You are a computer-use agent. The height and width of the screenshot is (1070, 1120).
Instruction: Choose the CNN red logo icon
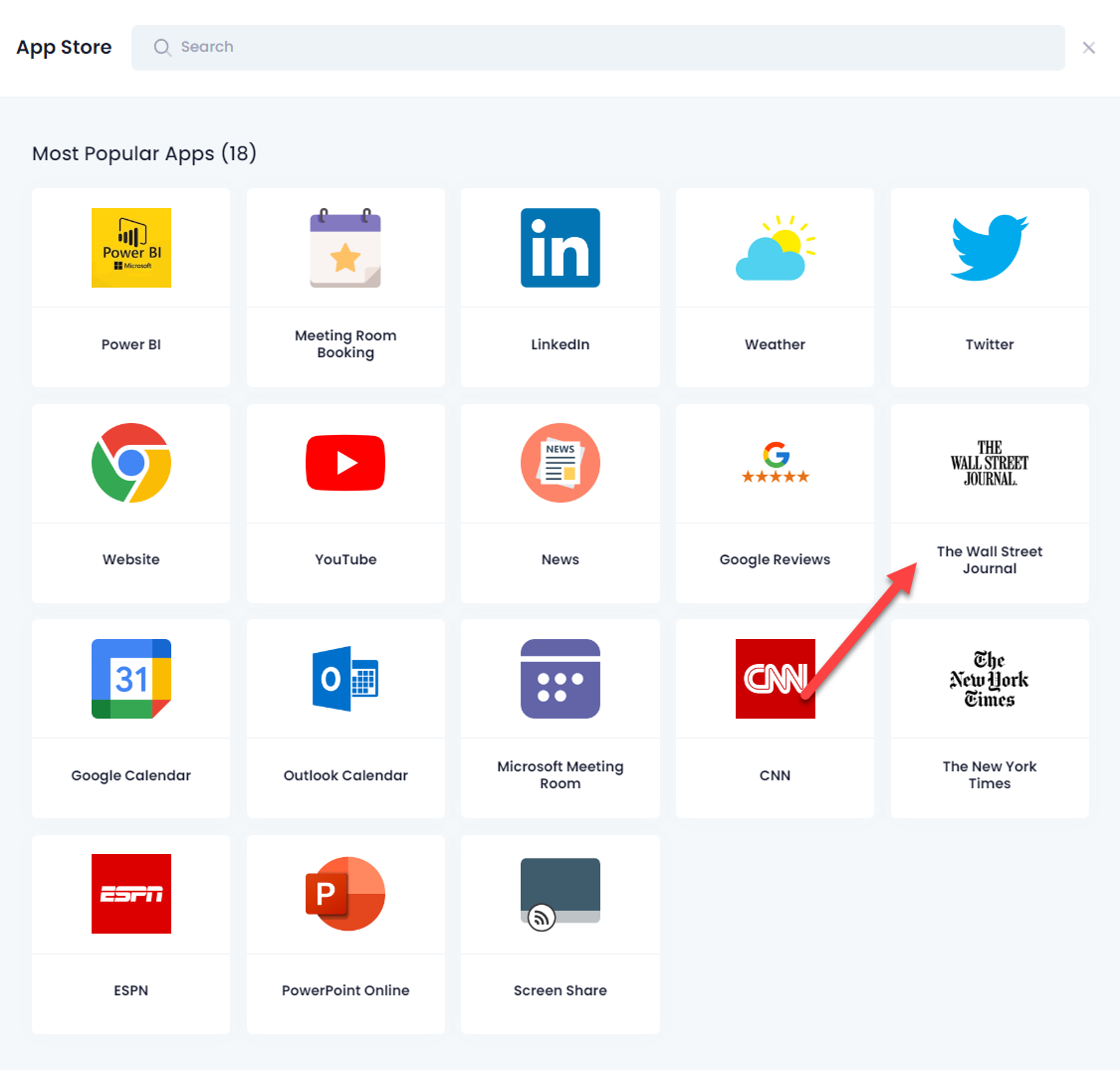pos(775,679)
